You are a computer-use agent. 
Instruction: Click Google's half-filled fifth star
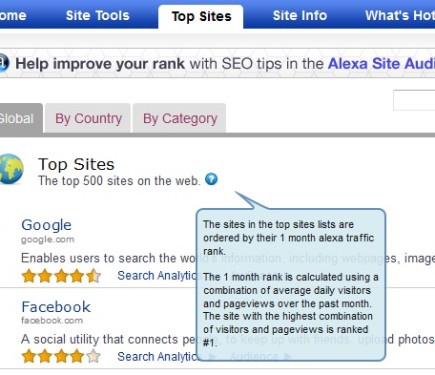click(x=94, y=276)
